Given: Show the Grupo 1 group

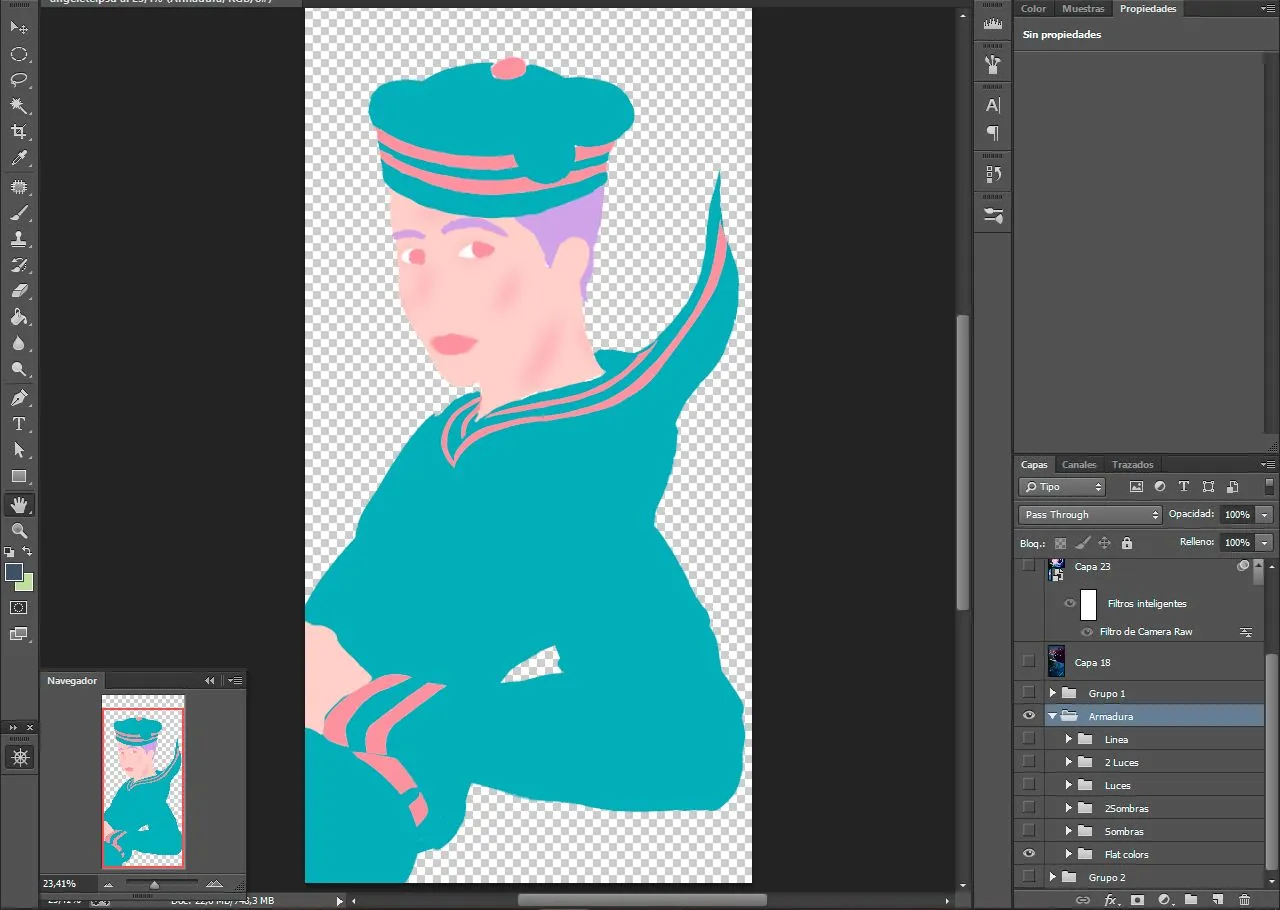Looking at the screenshot, I should (1029, 693).
